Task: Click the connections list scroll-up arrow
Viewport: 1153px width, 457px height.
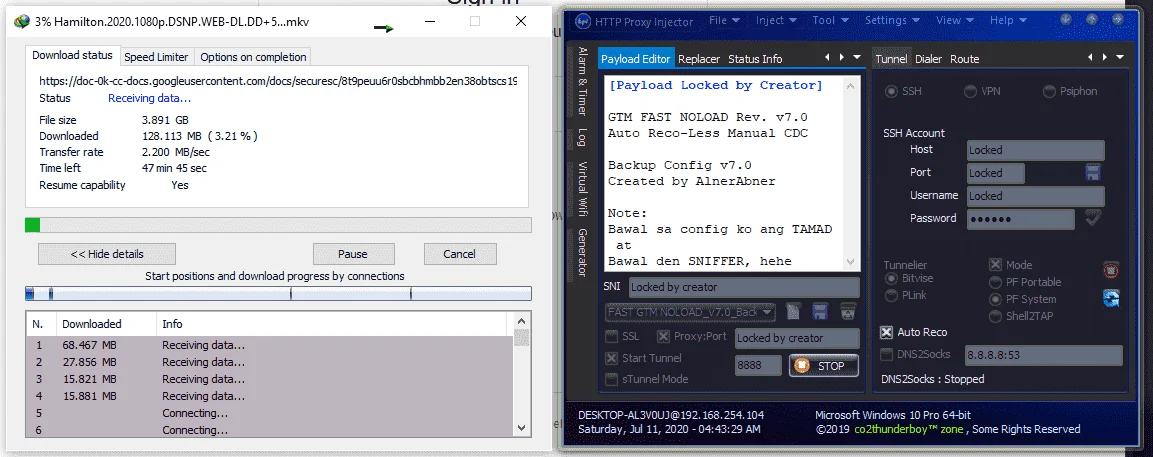Action: (x=521, y=321)
